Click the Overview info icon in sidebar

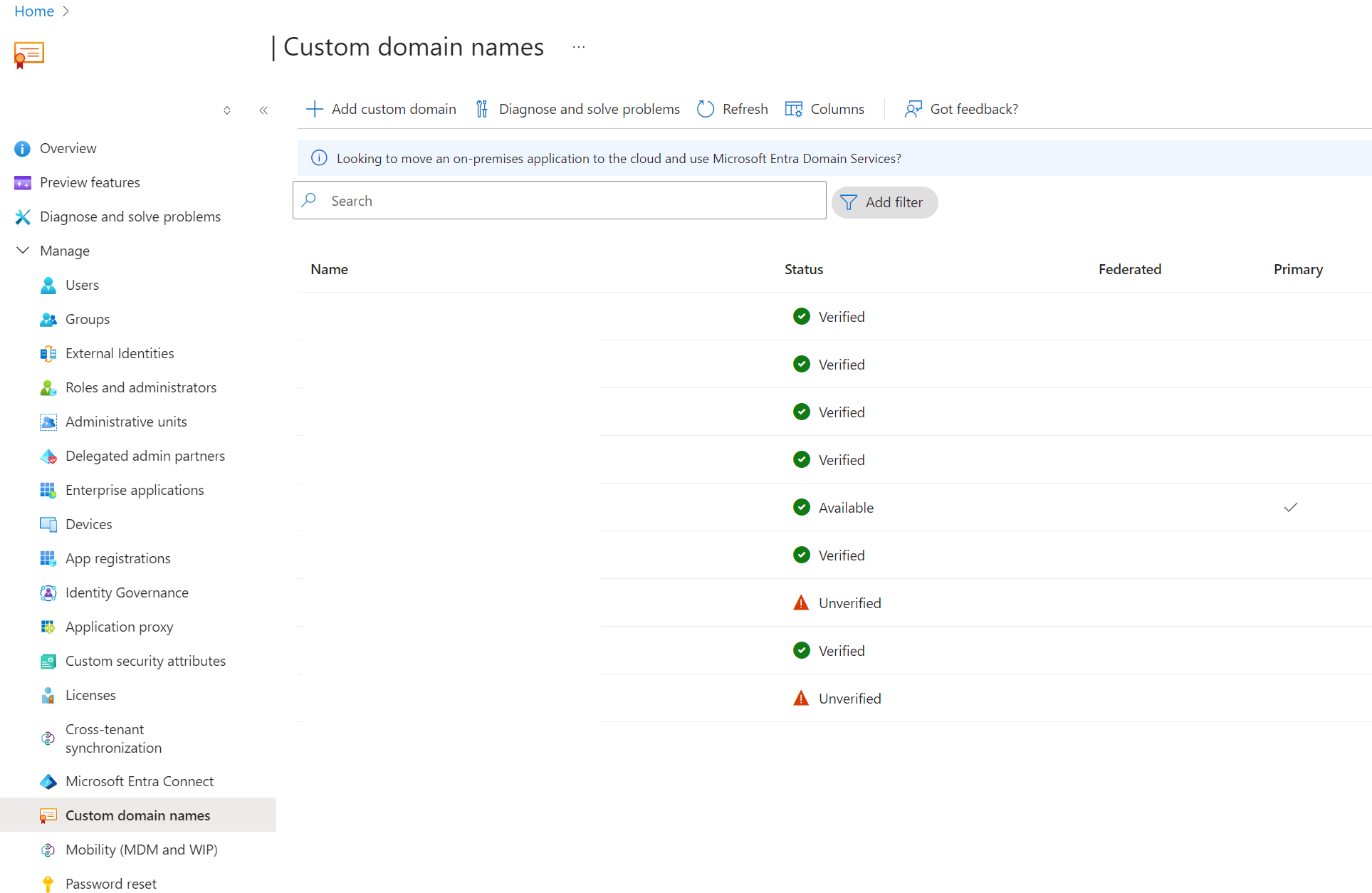pyautogui.click(x=23, y=148)
